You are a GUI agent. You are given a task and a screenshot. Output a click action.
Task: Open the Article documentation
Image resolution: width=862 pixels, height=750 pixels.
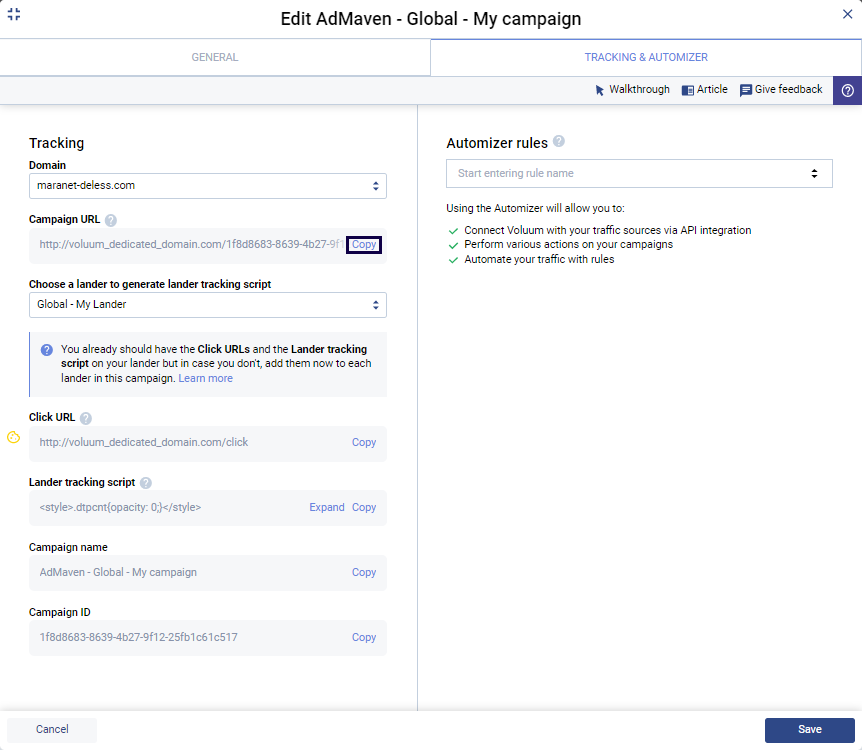pyautogui.click(x=704, y=90)
